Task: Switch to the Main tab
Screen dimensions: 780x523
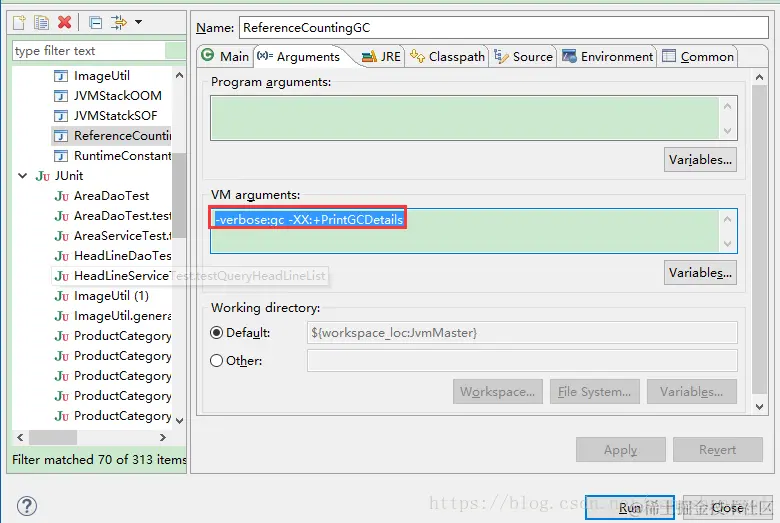Action: tap(225, 56)
